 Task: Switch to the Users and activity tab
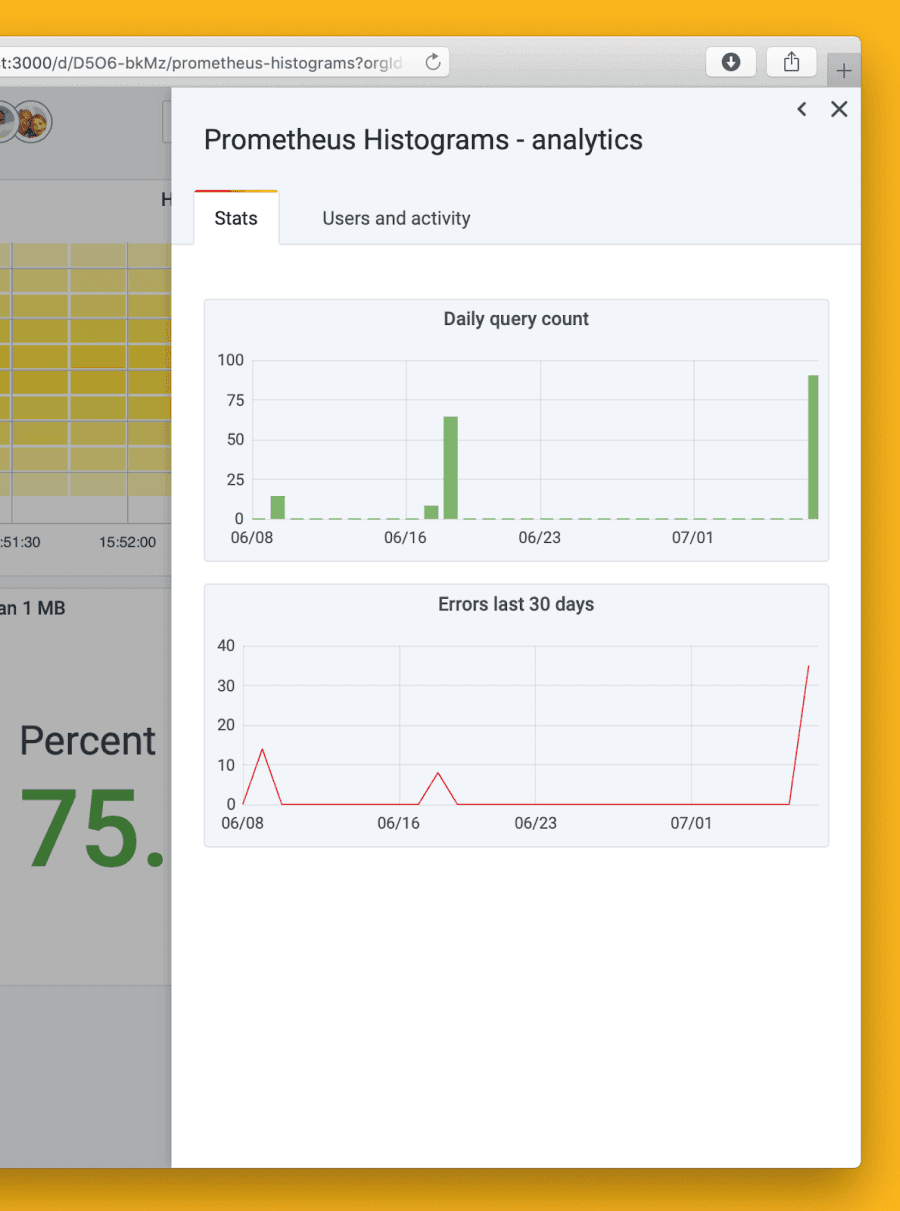(x=395, y=218)
